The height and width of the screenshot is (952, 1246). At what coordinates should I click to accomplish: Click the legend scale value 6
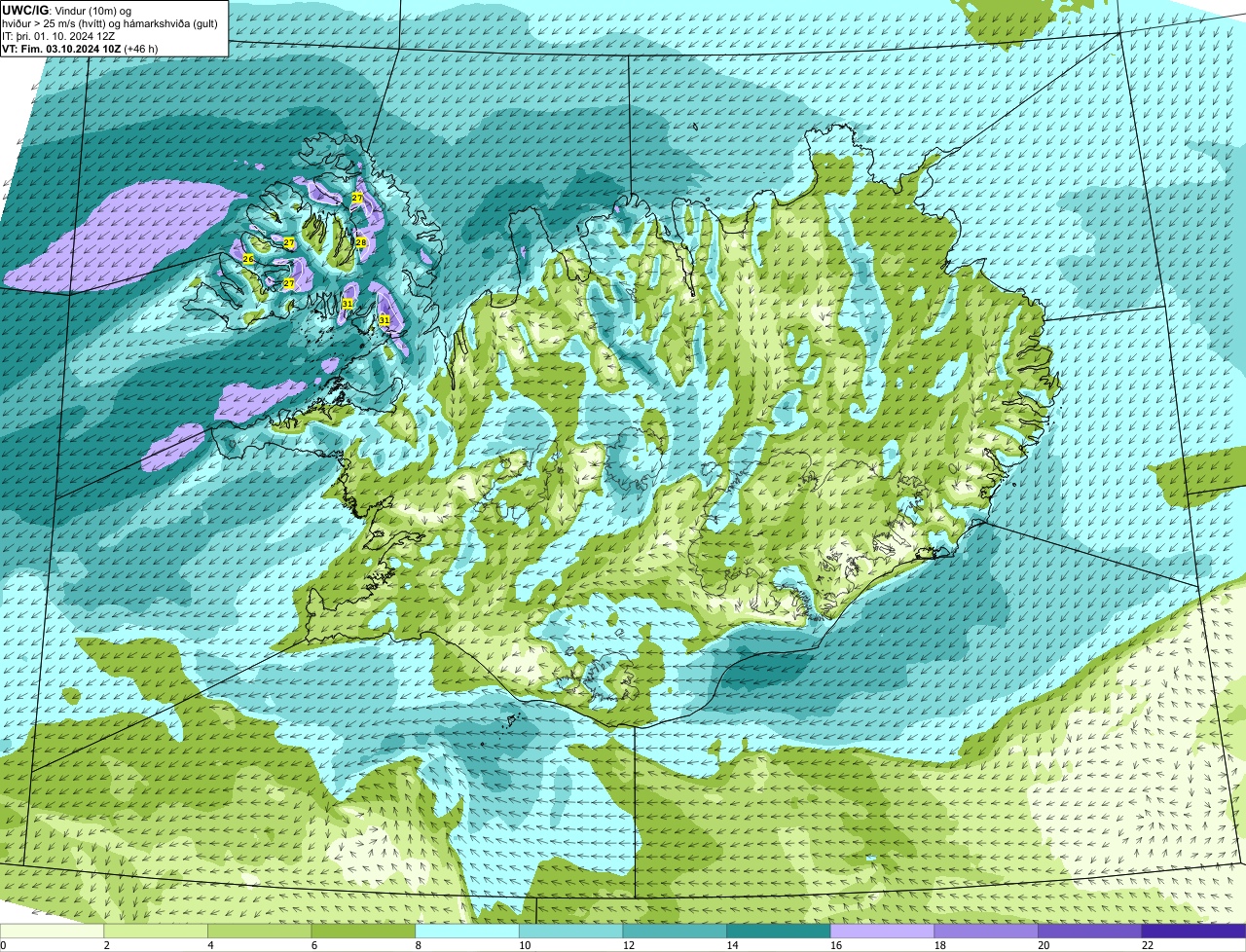313,945
